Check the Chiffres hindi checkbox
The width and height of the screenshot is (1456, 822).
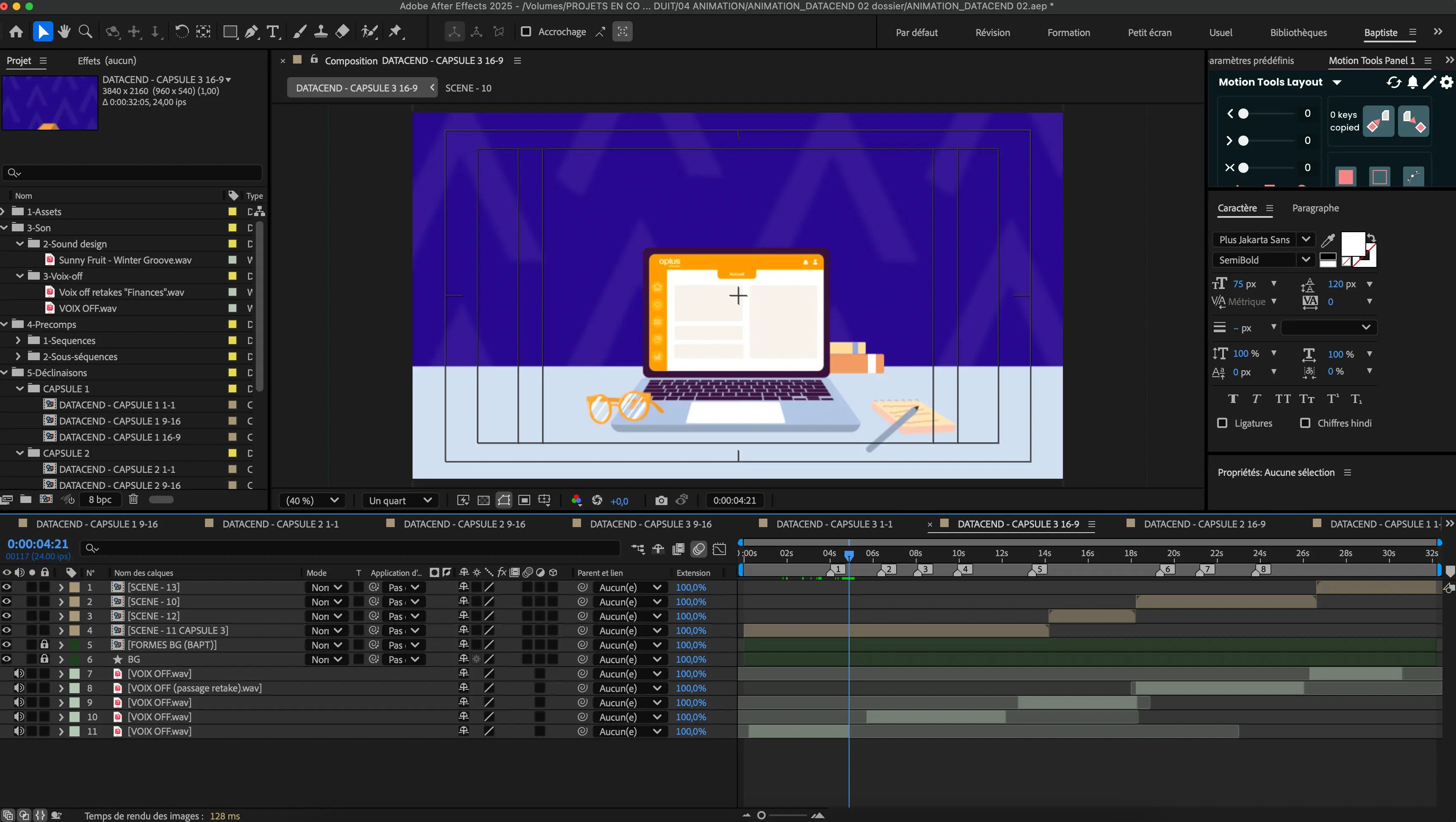click(1305, 423)
